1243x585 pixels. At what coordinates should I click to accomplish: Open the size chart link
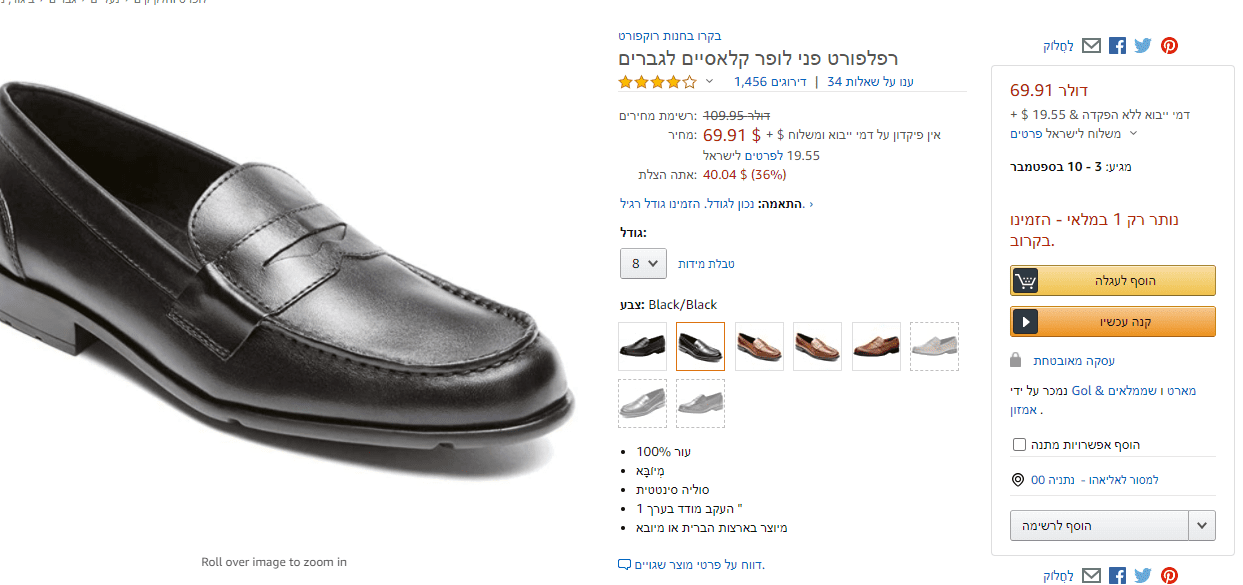704,263
